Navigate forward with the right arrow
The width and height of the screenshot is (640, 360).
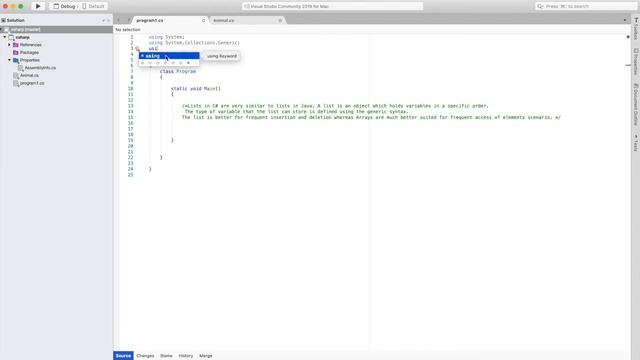coord(128,20)
